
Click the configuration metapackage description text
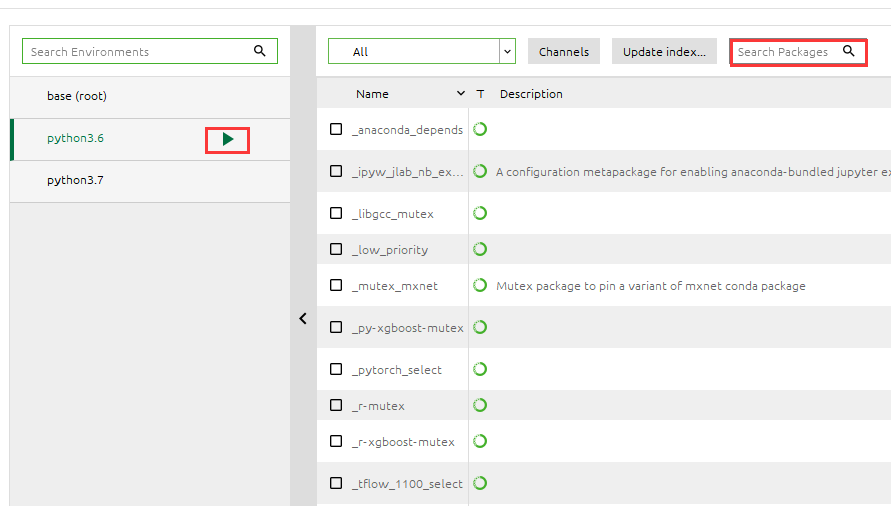693,172
